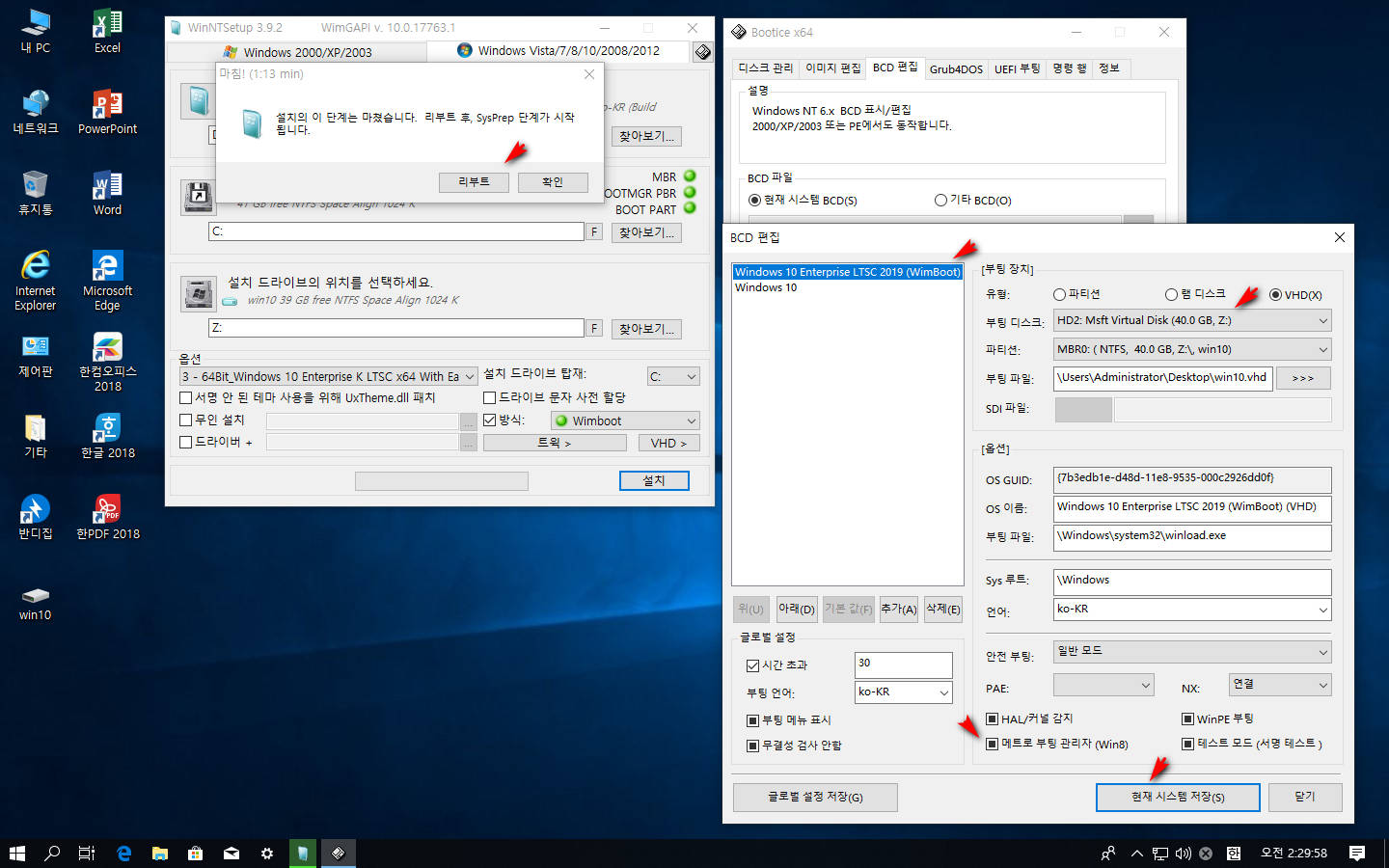This screenshot has height=868, width=1389.
Task: Select 파티션 device type radio button
Action: (x=1076, y=294)
